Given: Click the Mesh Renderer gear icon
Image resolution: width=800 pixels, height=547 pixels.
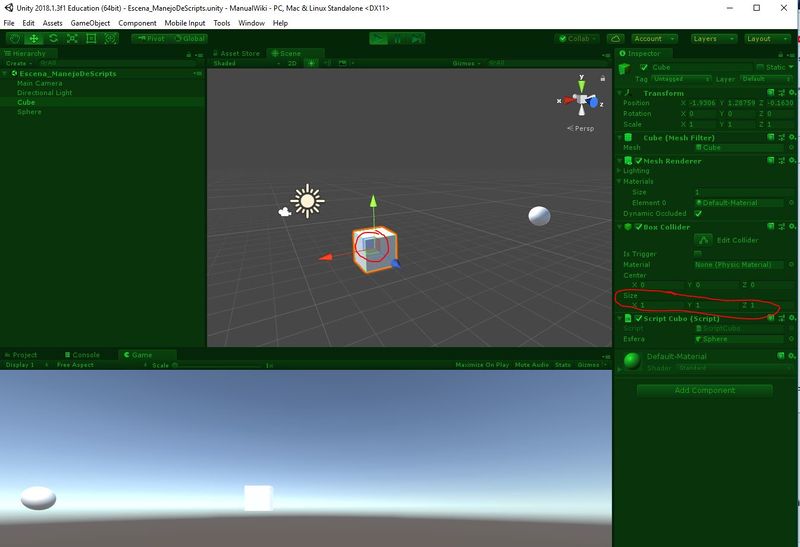Looking at the screenshot, I should 792,160.
